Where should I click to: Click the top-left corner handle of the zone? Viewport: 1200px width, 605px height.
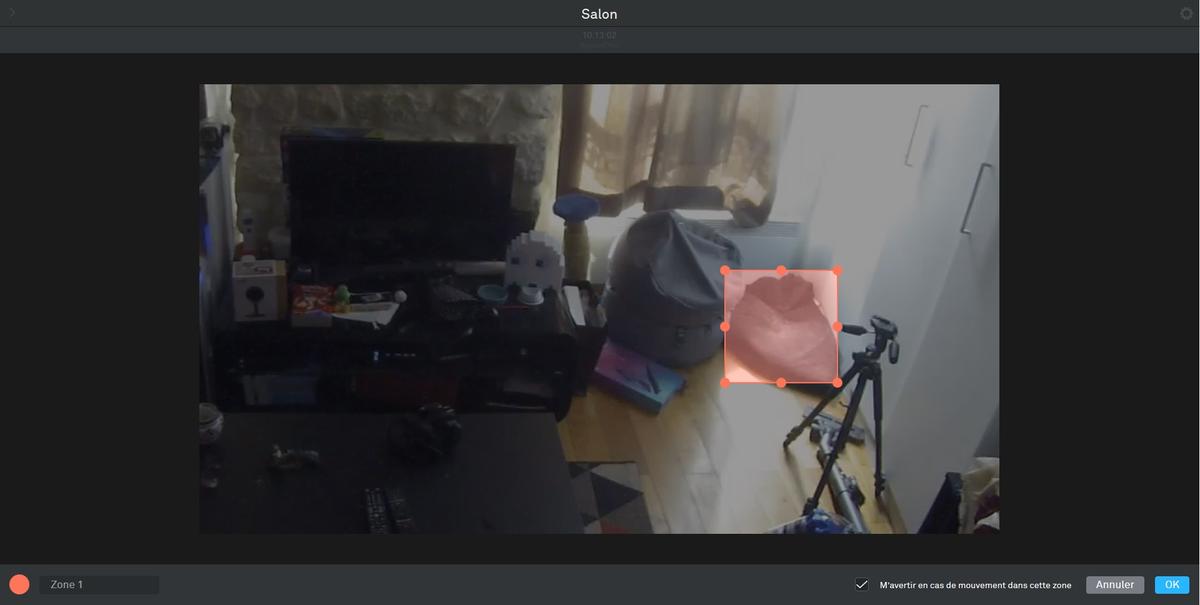pyautogui.click(x=725, y=271)
